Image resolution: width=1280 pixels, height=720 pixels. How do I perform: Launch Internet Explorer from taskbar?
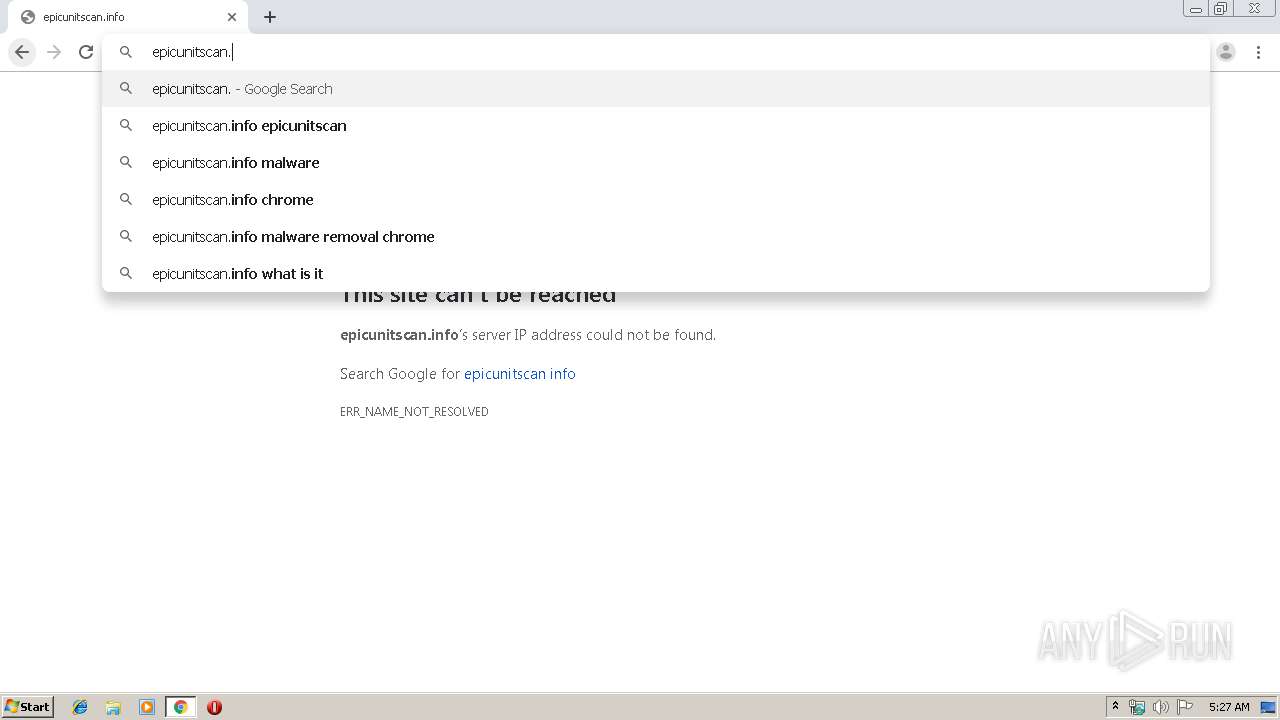coord(80,707)
